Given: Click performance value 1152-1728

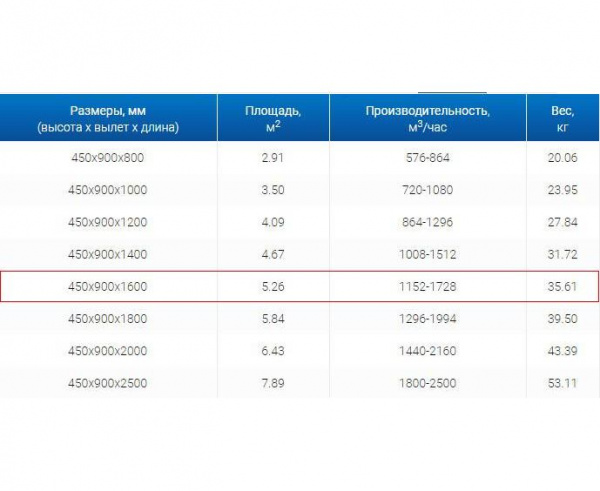Looking at the screenshot, I should pos(428,286).
